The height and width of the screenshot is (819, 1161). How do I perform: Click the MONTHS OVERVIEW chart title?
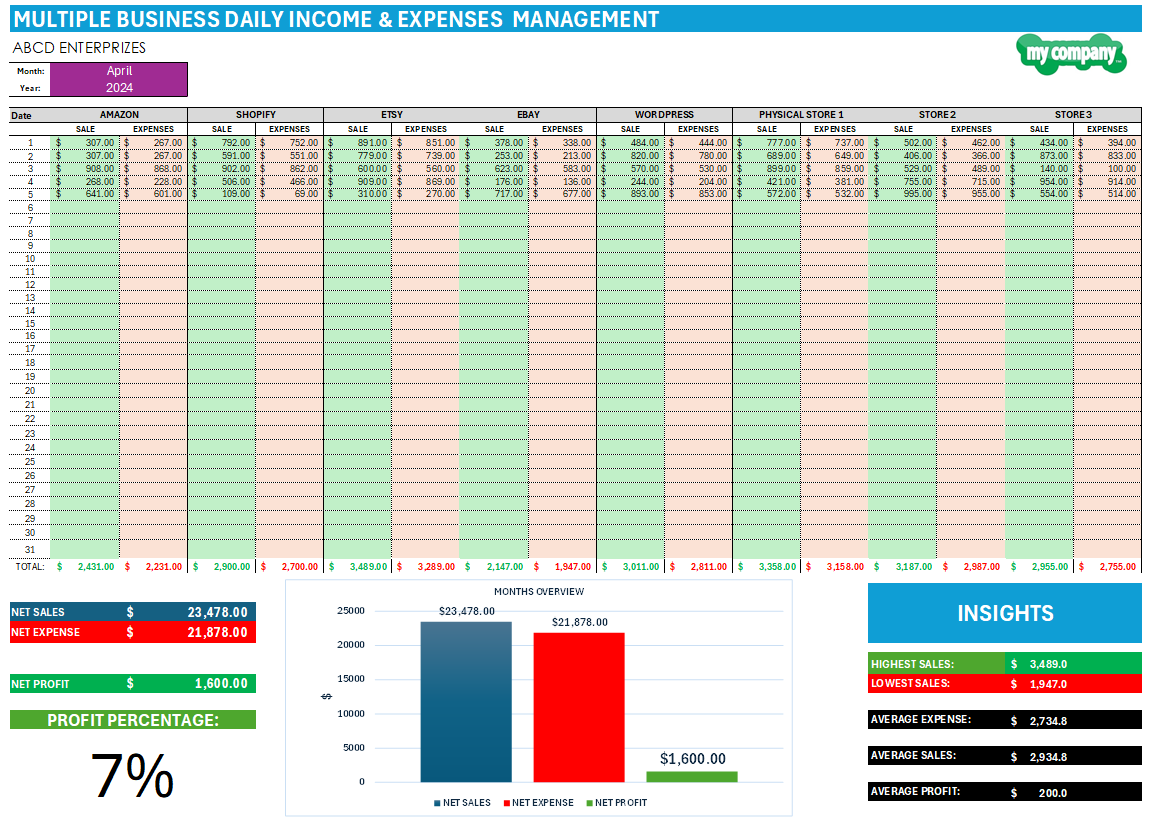(539, 592)
